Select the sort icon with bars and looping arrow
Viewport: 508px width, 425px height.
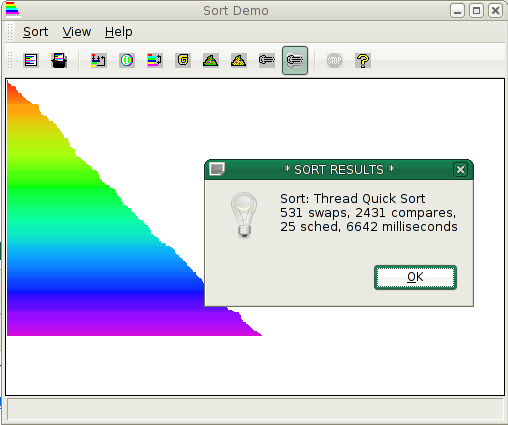pos(99,61)
